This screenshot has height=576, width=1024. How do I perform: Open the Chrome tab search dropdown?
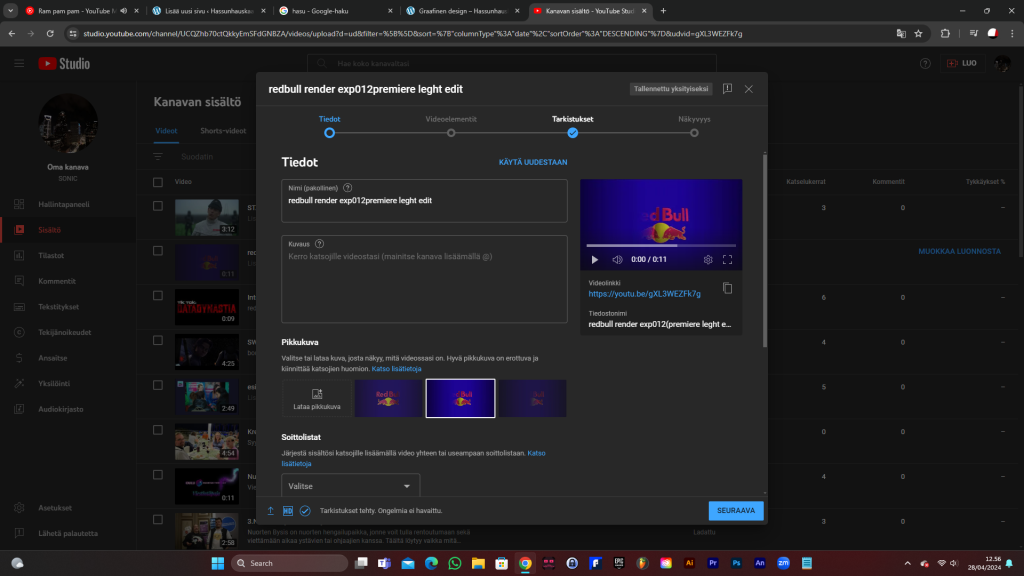click(x=10, y=10)
